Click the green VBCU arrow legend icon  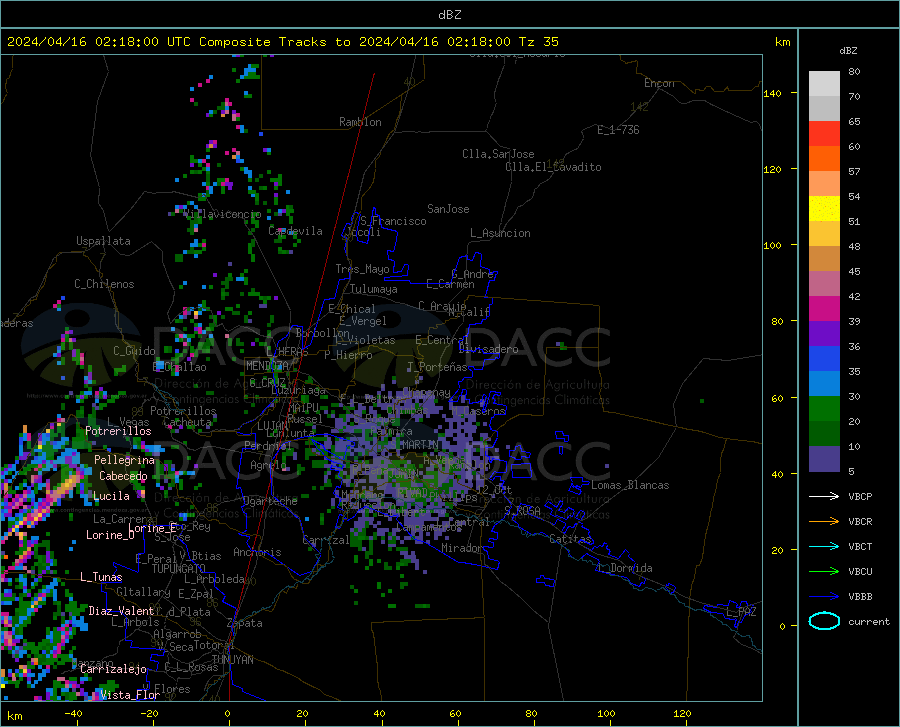click(824, 572)
